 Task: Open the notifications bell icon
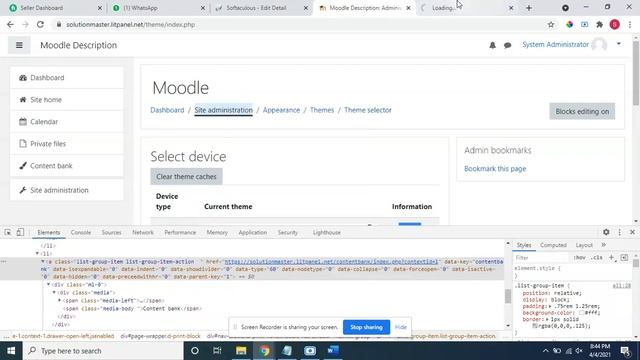pyautogui.click(x=492, y=45)
